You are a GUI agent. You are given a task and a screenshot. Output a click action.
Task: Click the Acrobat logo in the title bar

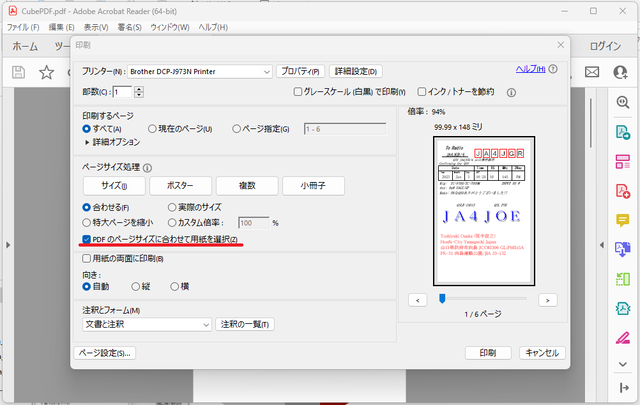tap(13, 11)
